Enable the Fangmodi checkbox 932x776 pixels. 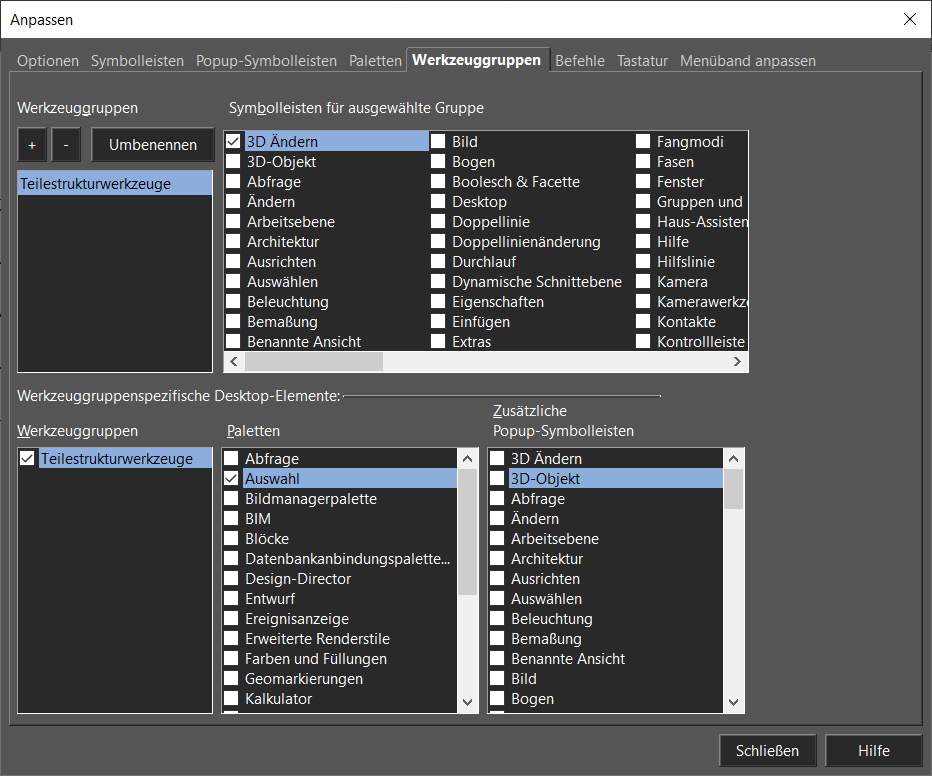(643, 142)
